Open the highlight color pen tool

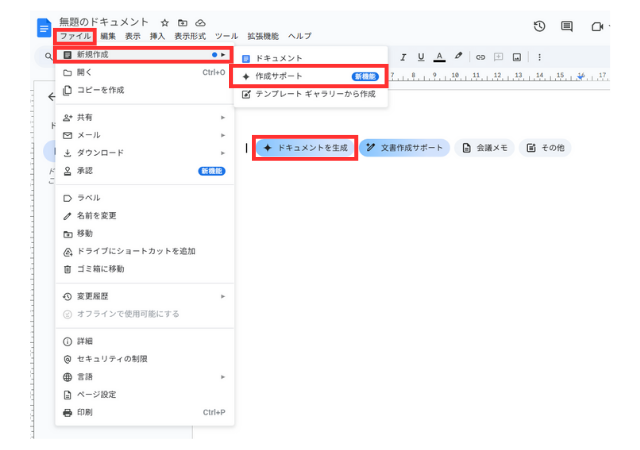tap(458, 57)
